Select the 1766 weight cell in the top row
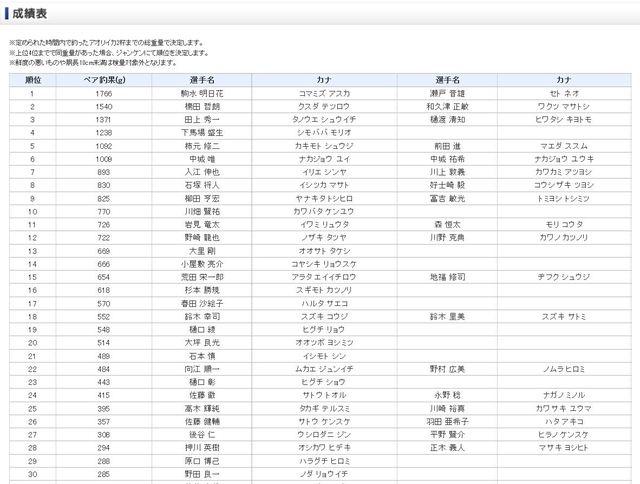This screenshot has height=484, width=640. pos(104,92)
